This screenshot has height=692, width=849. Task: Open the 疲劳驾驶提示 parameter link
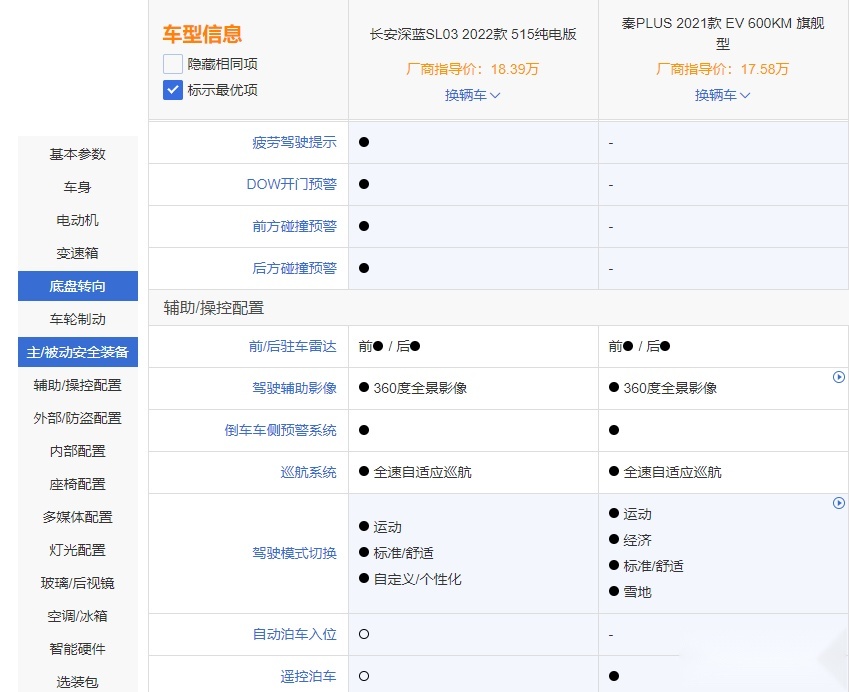pyautogui.click(x=294, y=142)
